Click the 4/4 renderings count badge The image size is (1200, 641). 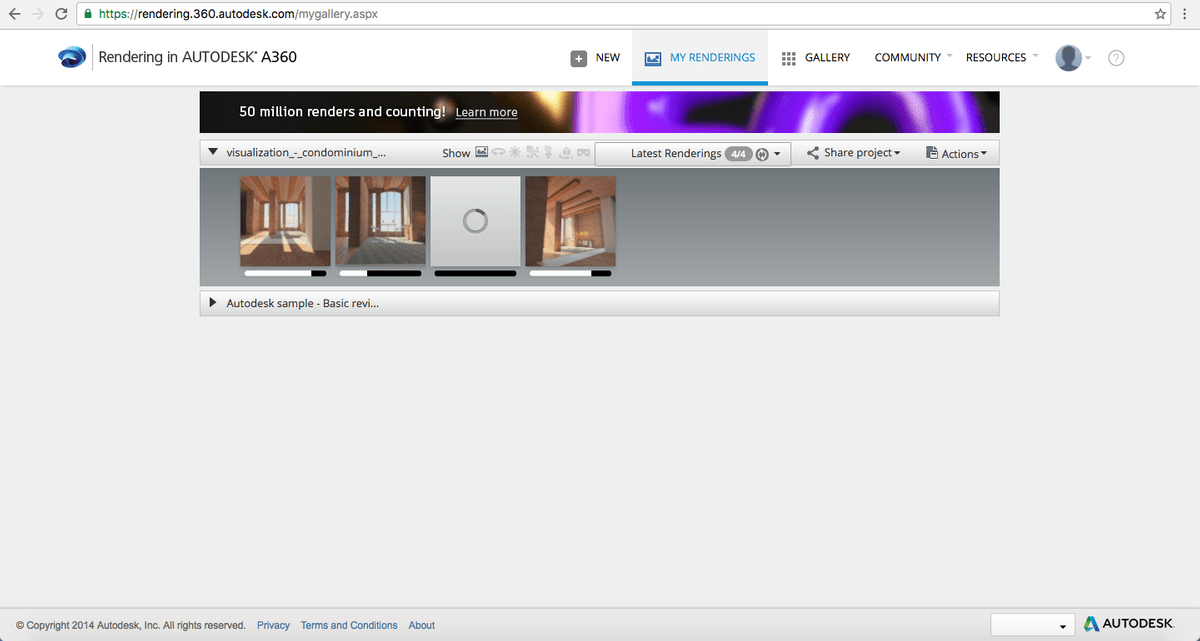(739, 154)
